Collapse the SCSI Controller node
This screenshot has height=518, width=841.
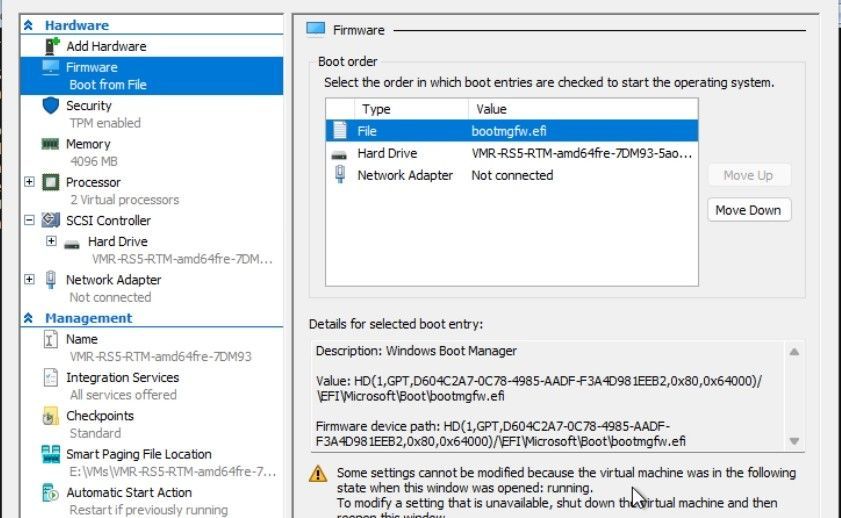(x=29, y=220)
